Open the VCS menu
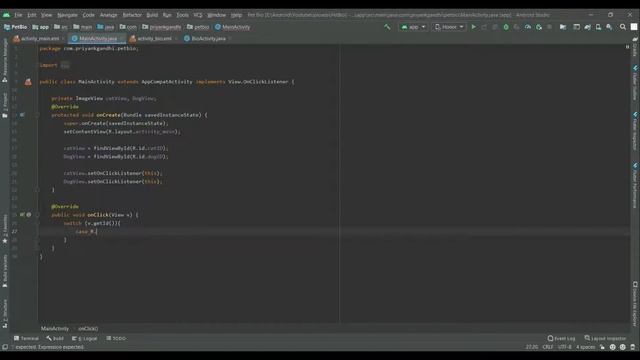Screen dimensions: 640x360 [x=198, y=15]
